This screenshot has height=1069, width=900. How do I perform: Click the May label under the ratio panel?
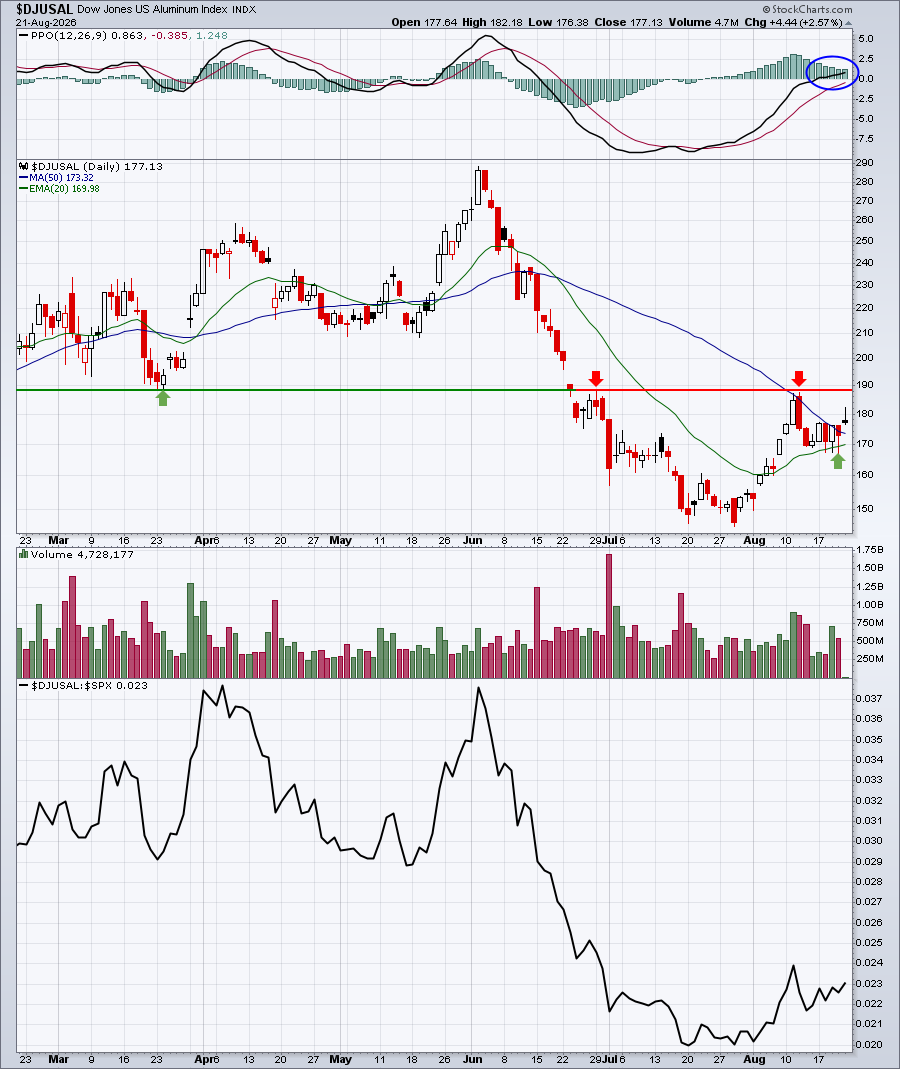pyautogui.click(x=341, y=1059)
